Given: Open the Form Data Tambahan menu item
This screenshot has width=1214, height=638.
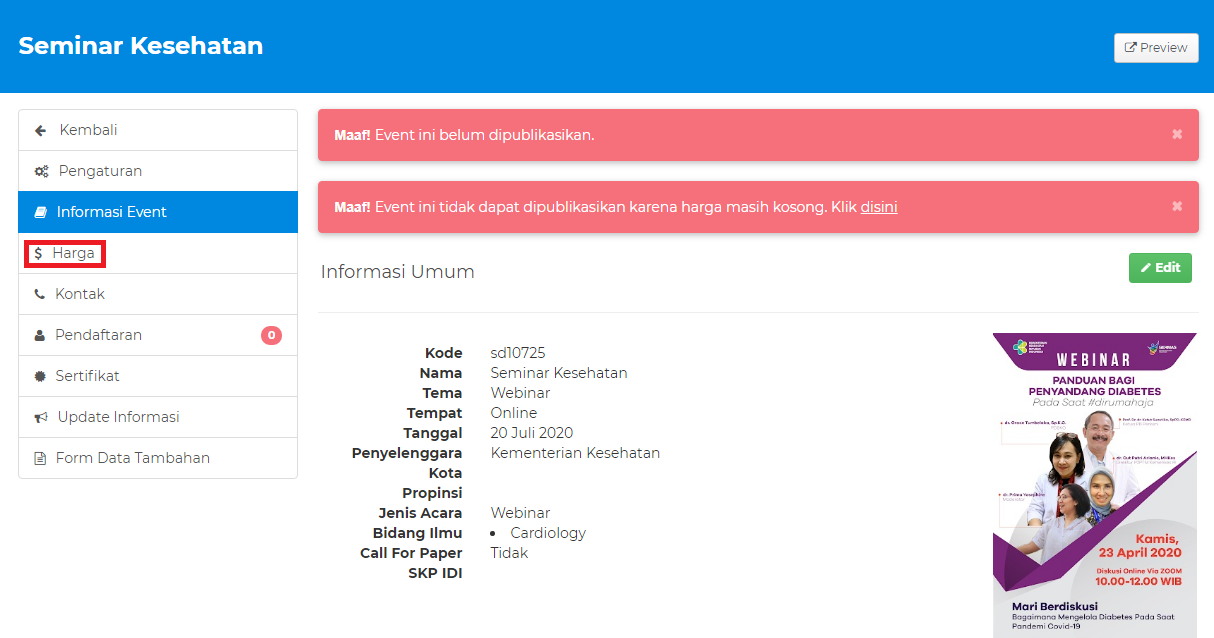Looking at the screenshot, I should point(132,458).
